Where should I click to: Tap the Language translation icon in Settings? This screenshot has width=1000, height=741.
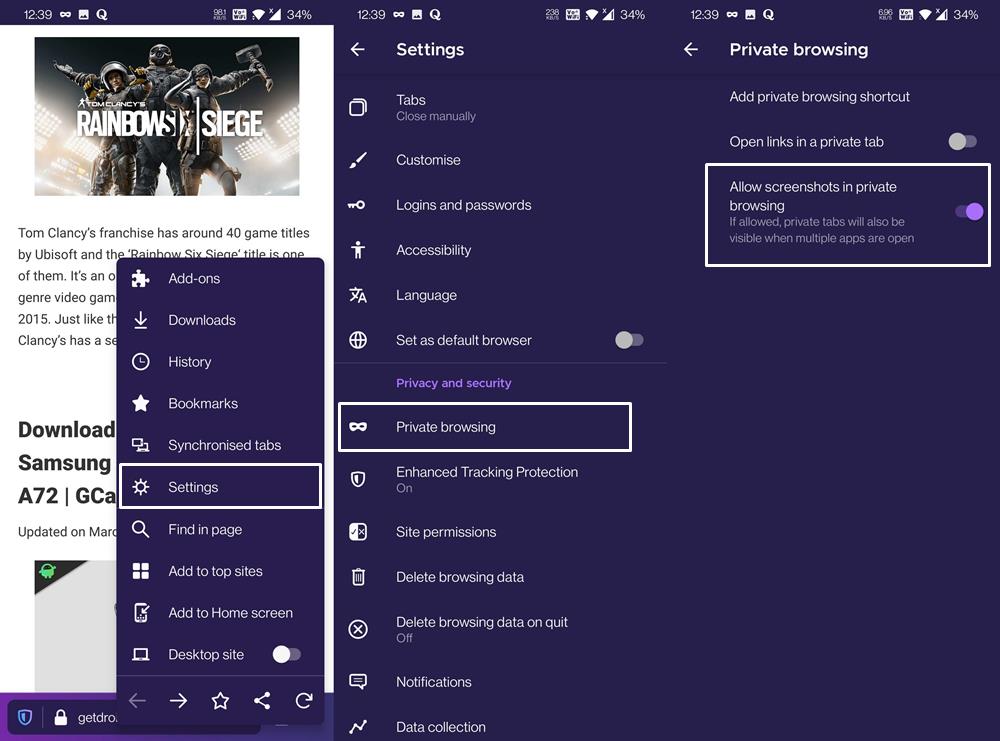coord(358,295)
